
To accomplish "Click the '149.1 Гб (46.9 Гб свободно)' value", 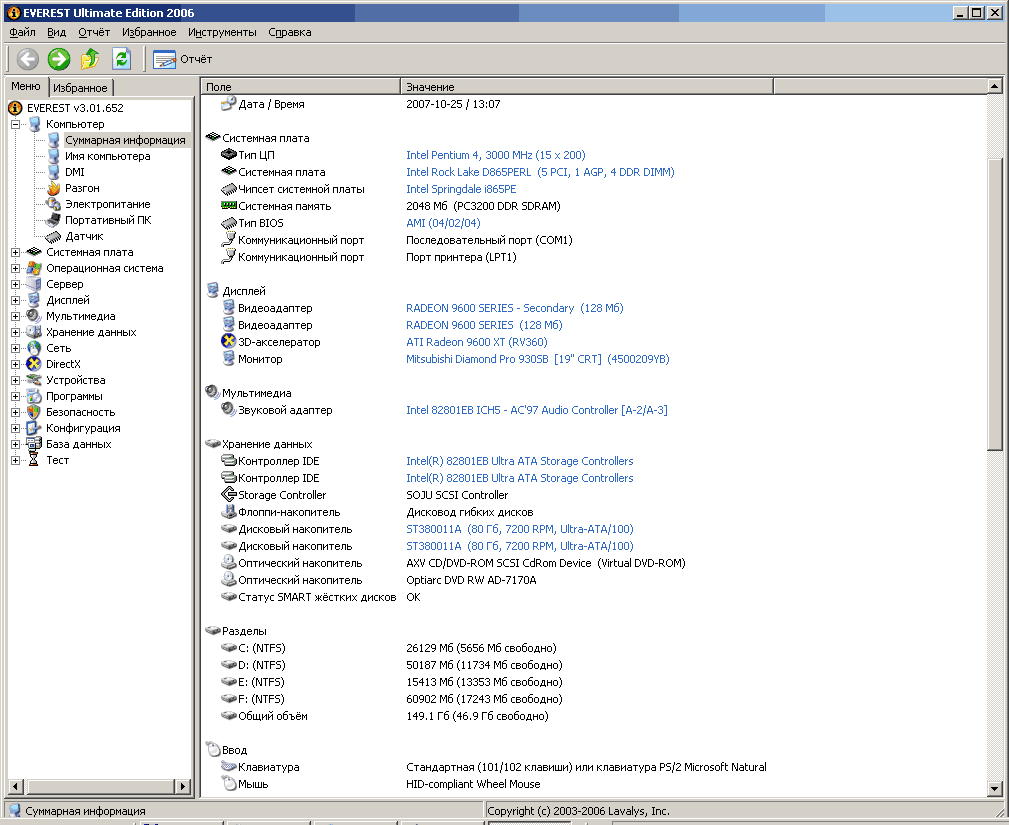I will coord(477,716).
